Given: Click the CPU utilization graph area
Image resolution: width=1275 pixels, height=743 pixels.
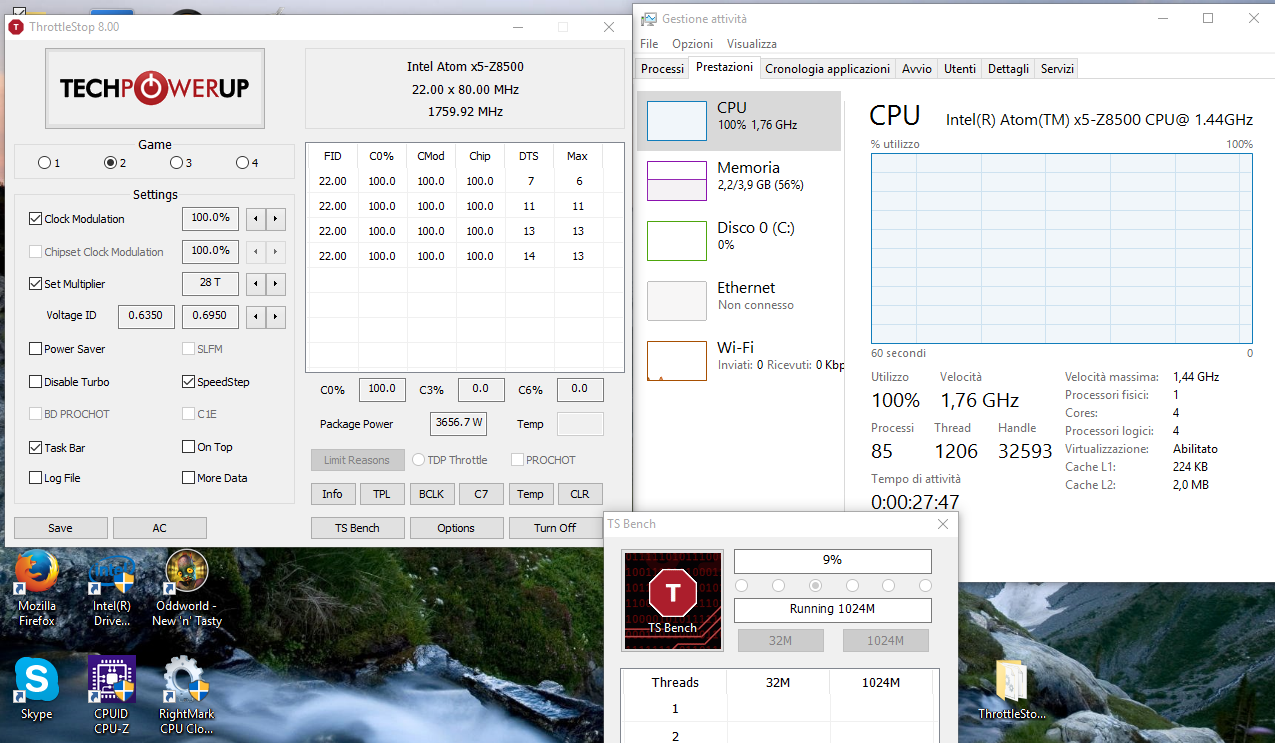Looking at the screenshot, I should point(1061,248).
